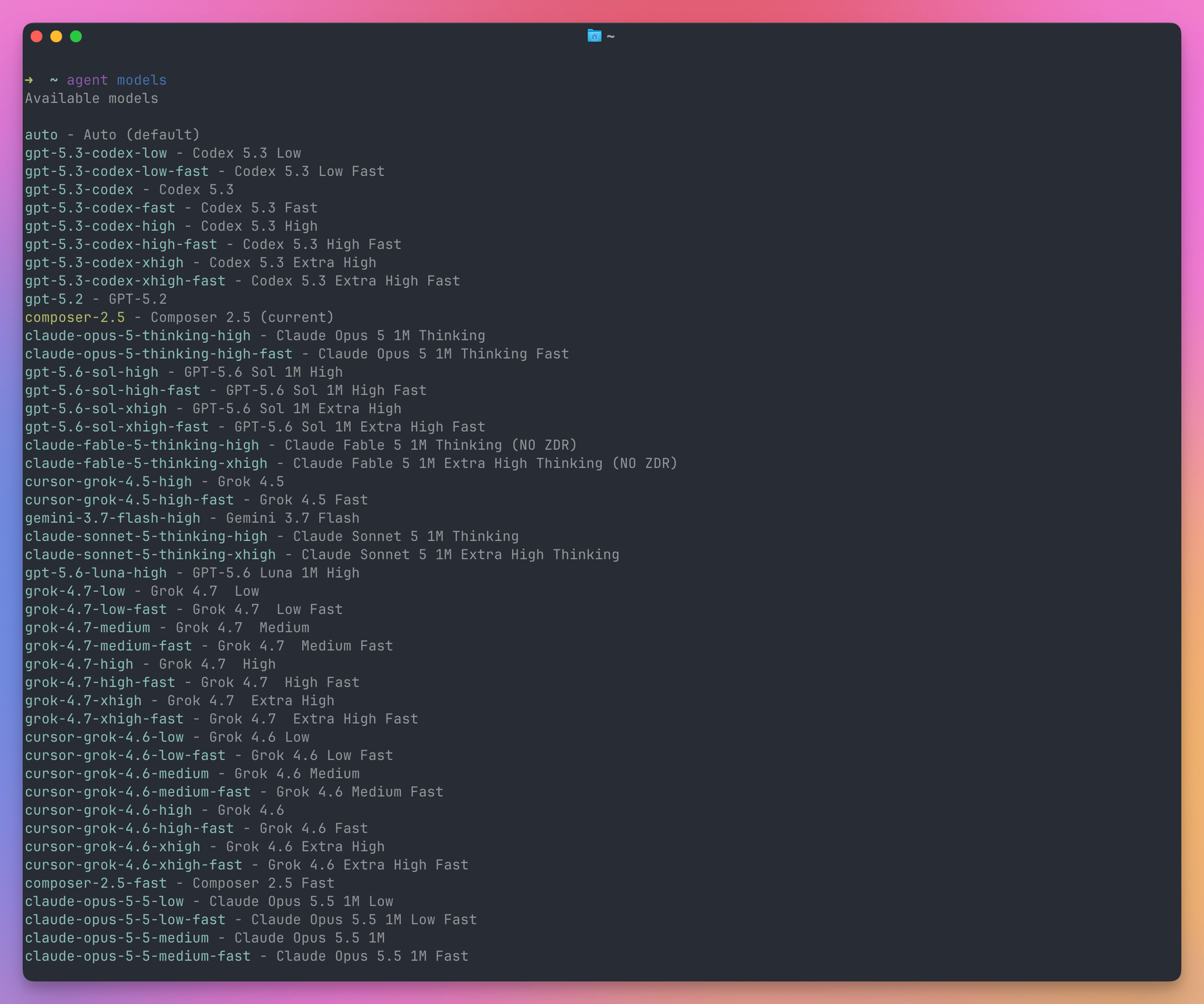Click the 'claude-fable-5-thinking-xhigh' model id
The image size is (1204, 1004).
146,464
